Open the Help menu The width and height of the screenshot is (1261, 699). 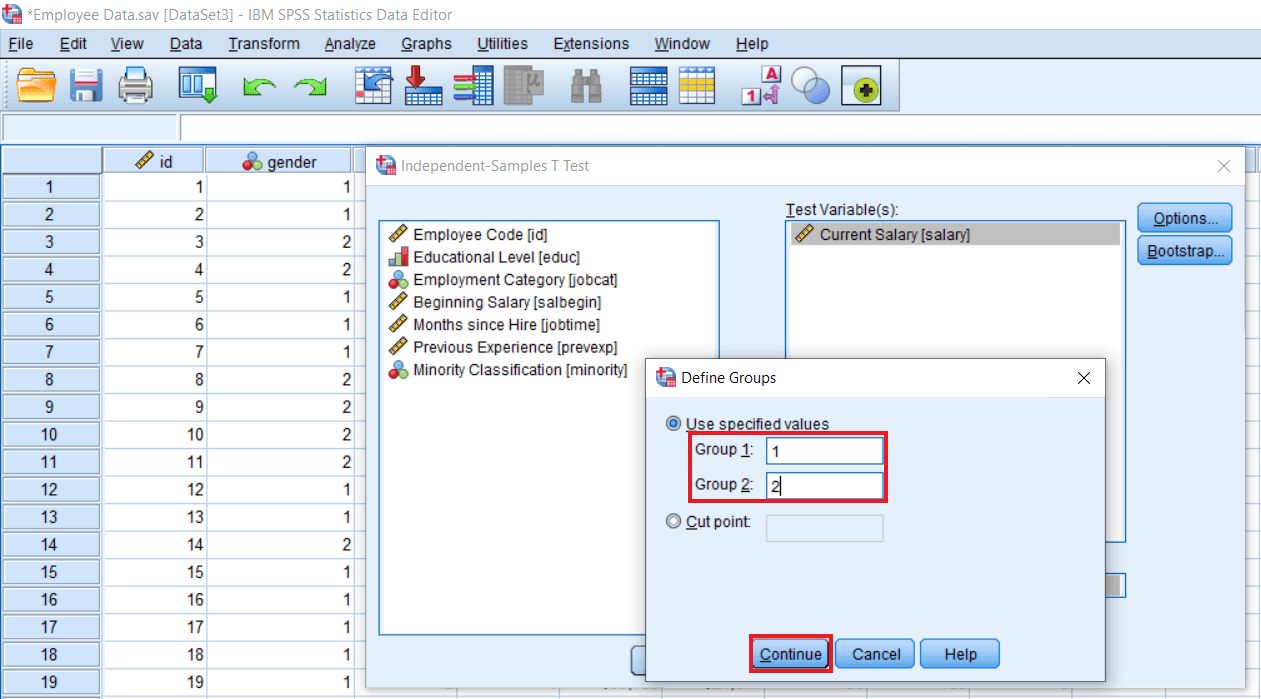(x=752, y=44)
